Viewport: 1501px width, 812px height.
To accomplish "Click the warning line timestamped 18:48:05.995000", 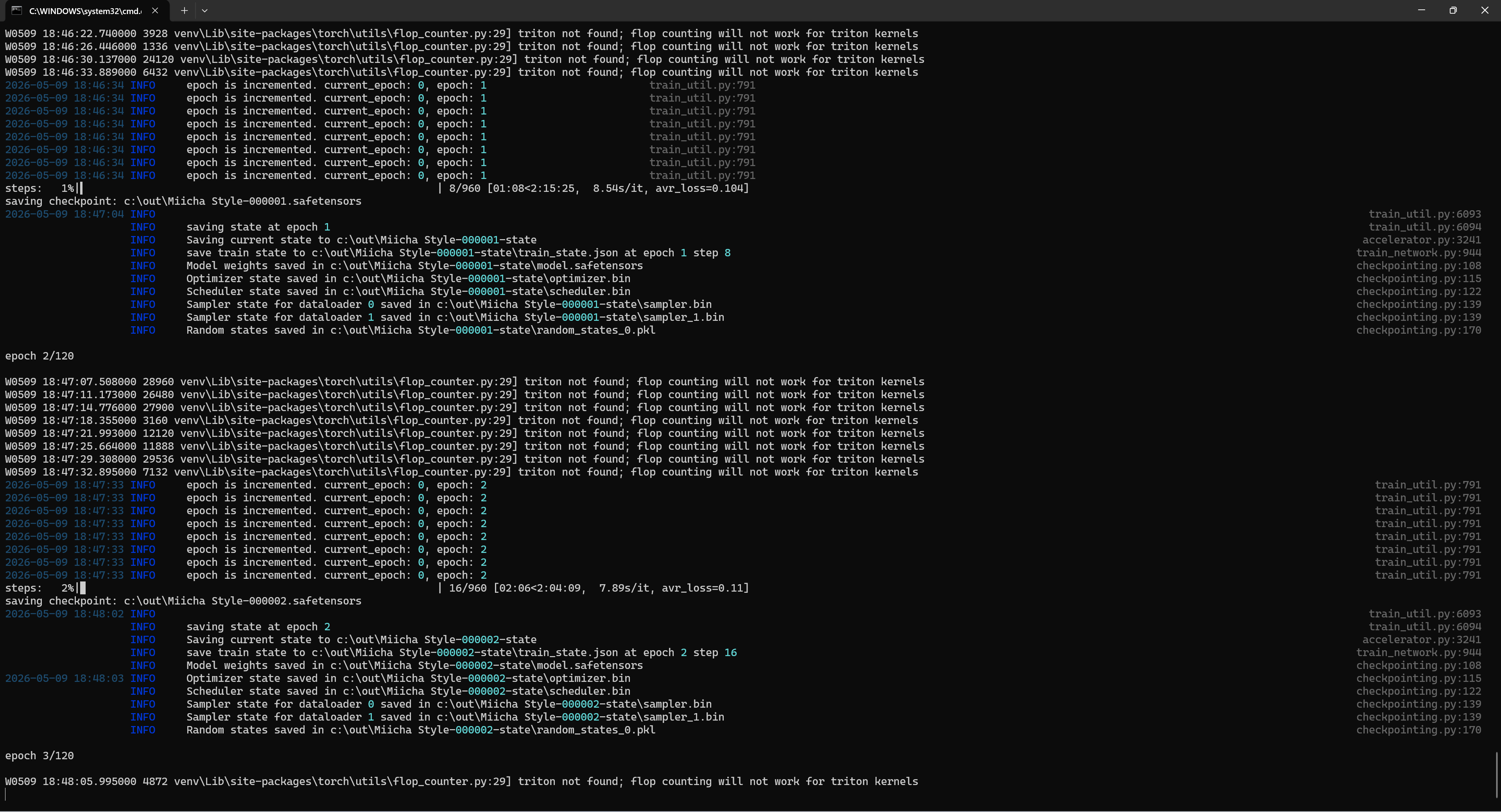I will click(461, 782).
